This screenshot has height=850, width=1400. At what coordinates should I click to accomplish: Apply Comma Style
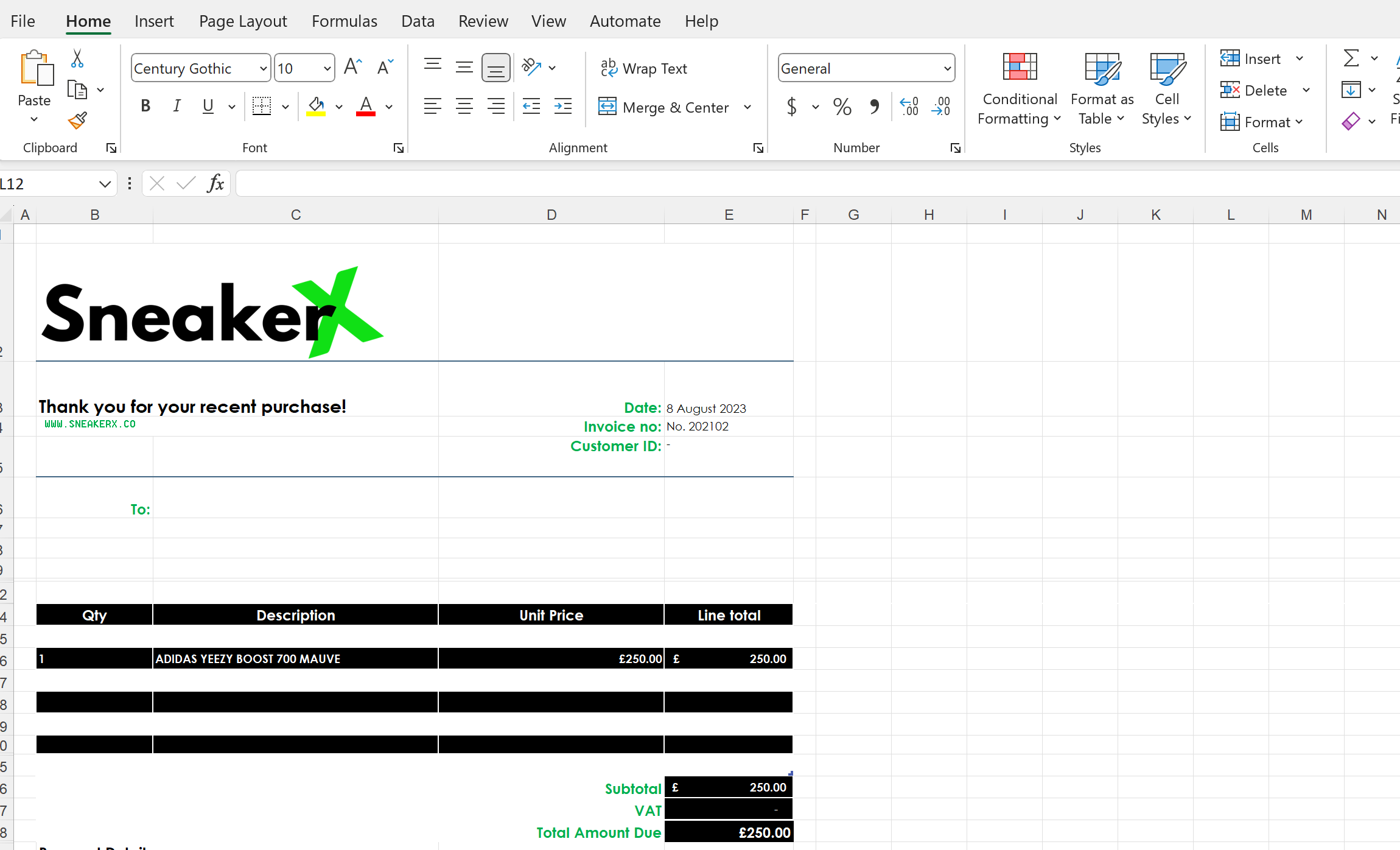(874, 107)
